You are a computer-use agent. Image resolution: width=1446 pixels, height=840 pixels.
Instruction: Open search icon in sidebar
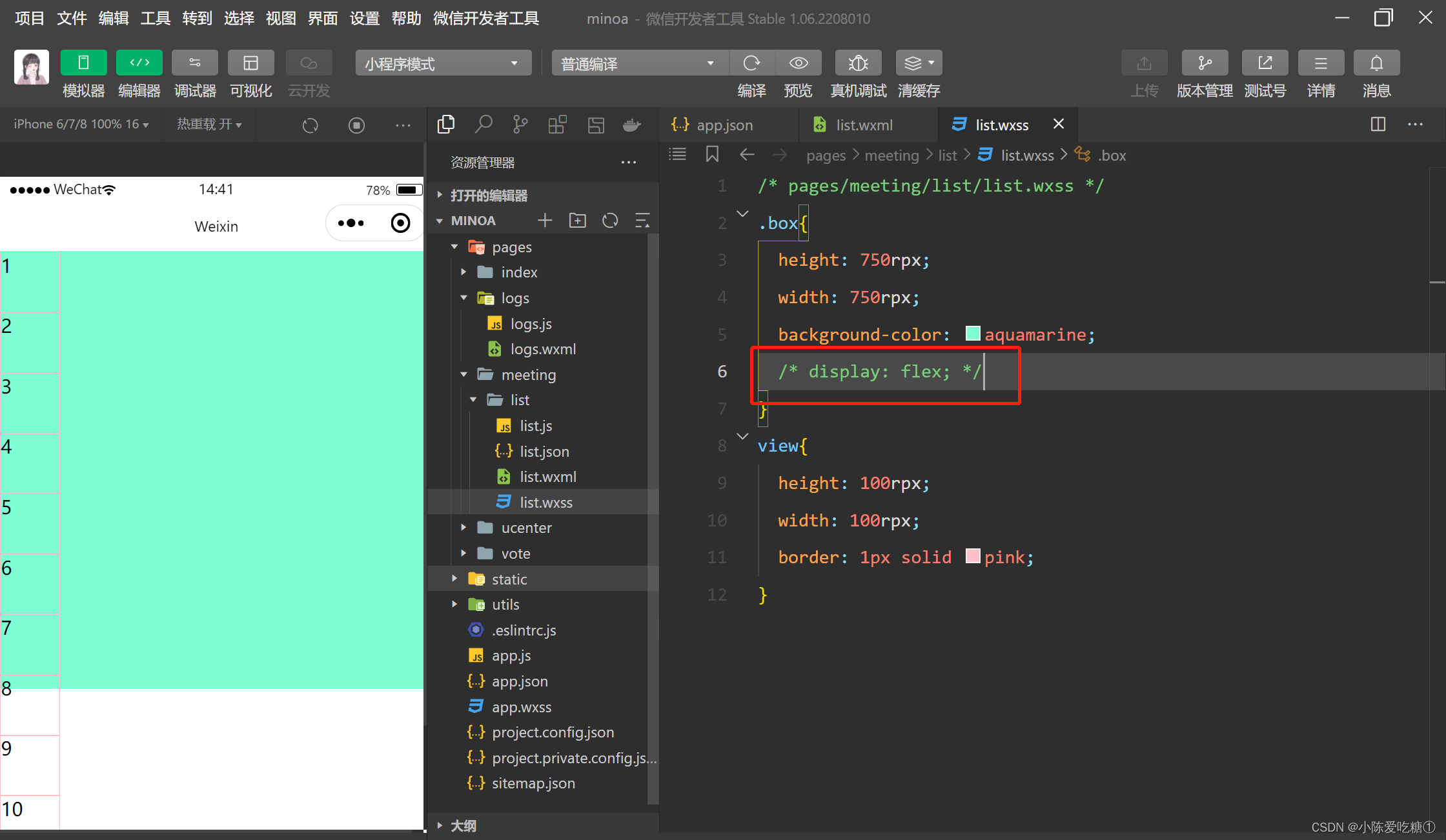pyautogui.click(x=483, y=125)
